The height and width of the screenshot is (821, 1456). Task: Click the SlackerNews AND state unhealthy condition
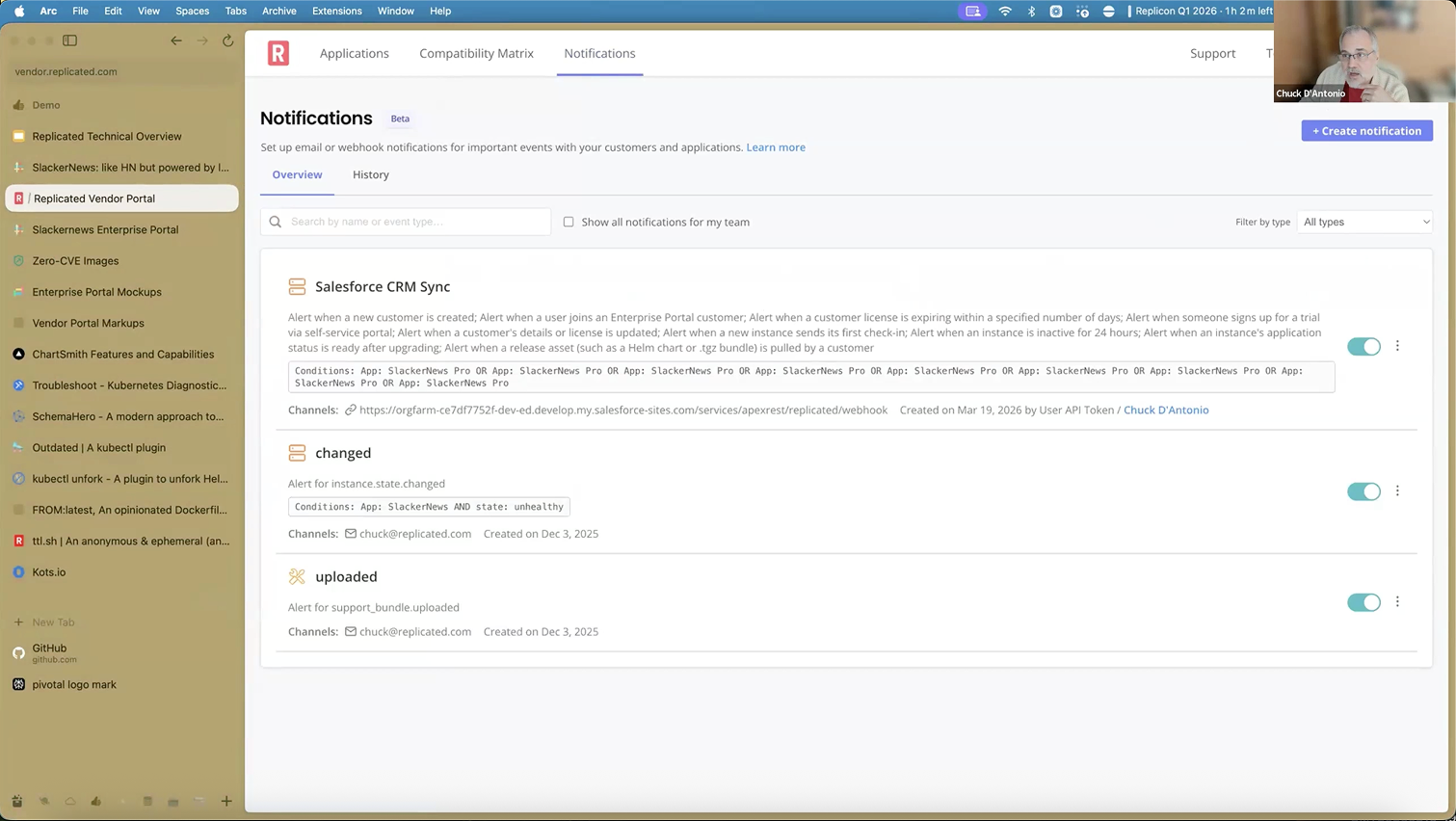click(429, 507)
